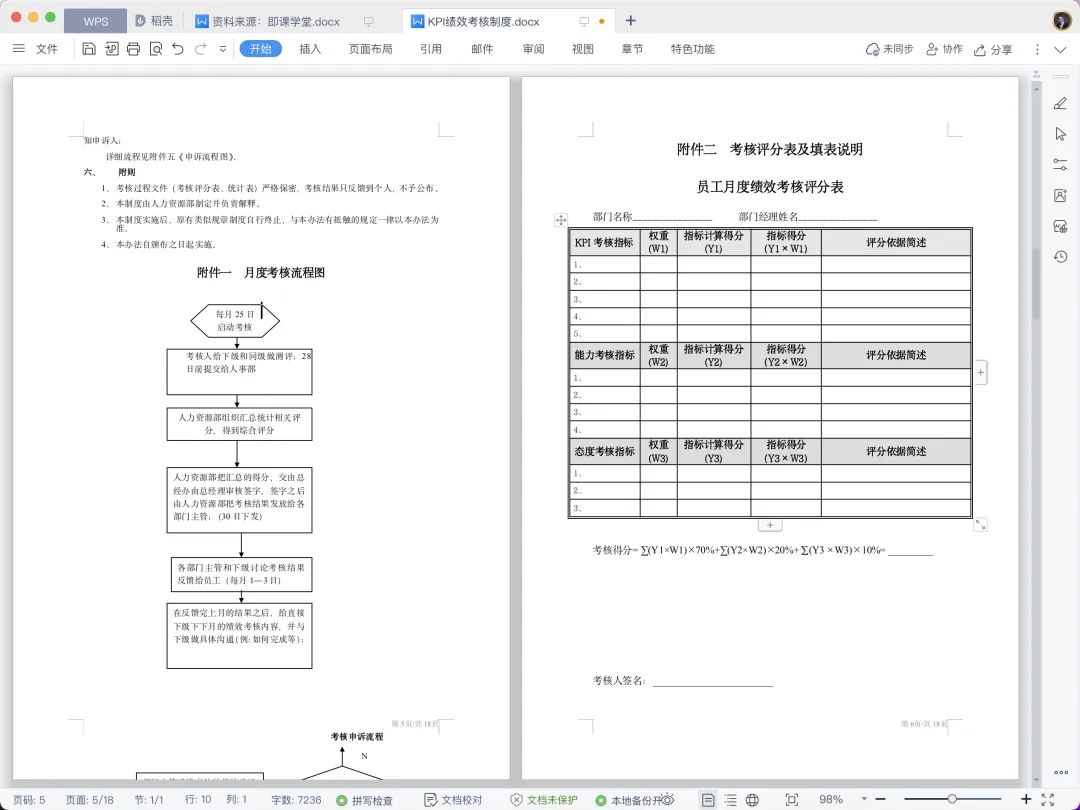Click the table resize handle at bottom-right corner

(x=980, y=525)
